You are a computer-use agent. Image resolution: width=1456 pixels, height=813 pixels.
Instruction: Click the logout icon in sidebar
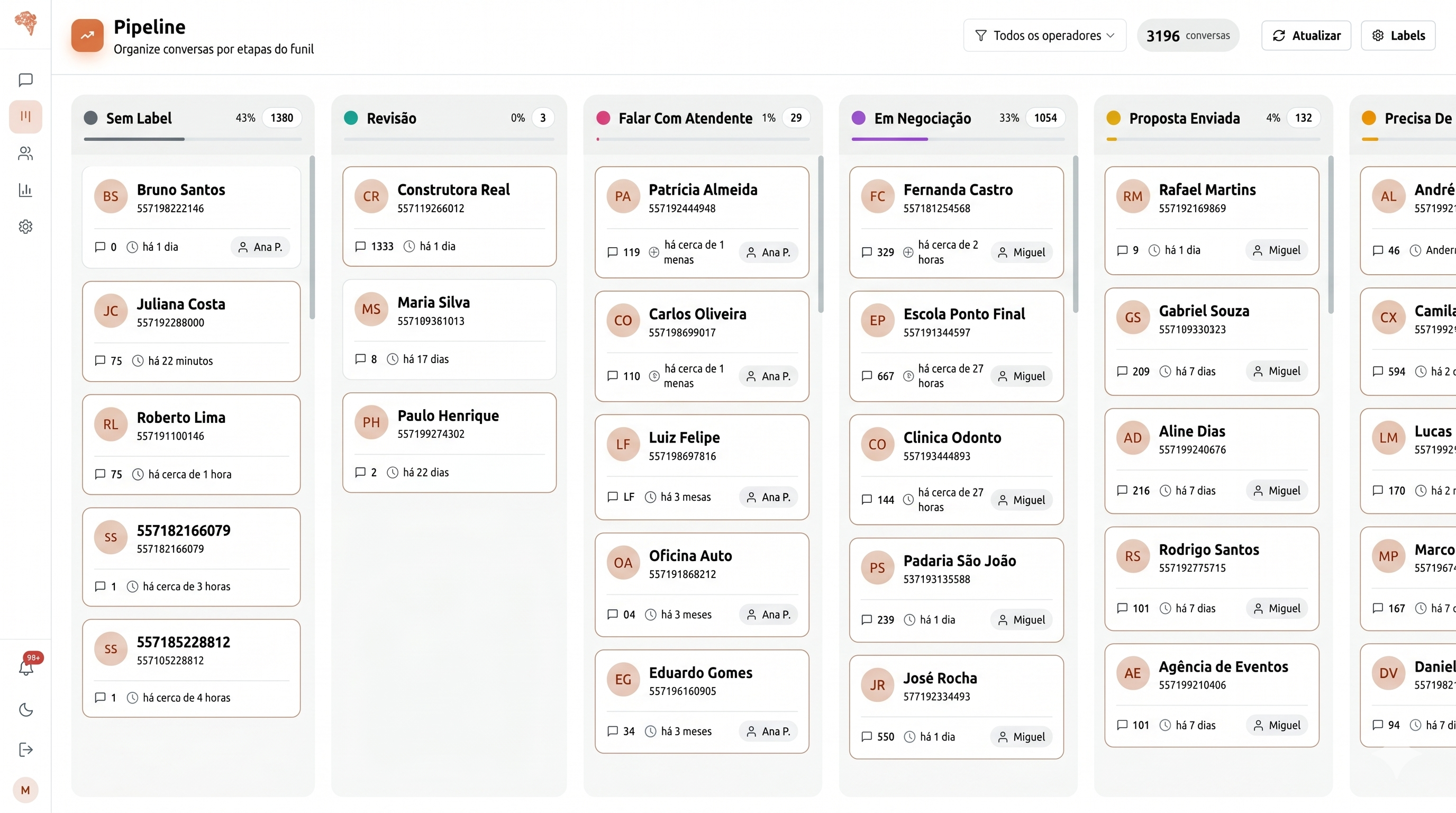(x=26, y=749)
